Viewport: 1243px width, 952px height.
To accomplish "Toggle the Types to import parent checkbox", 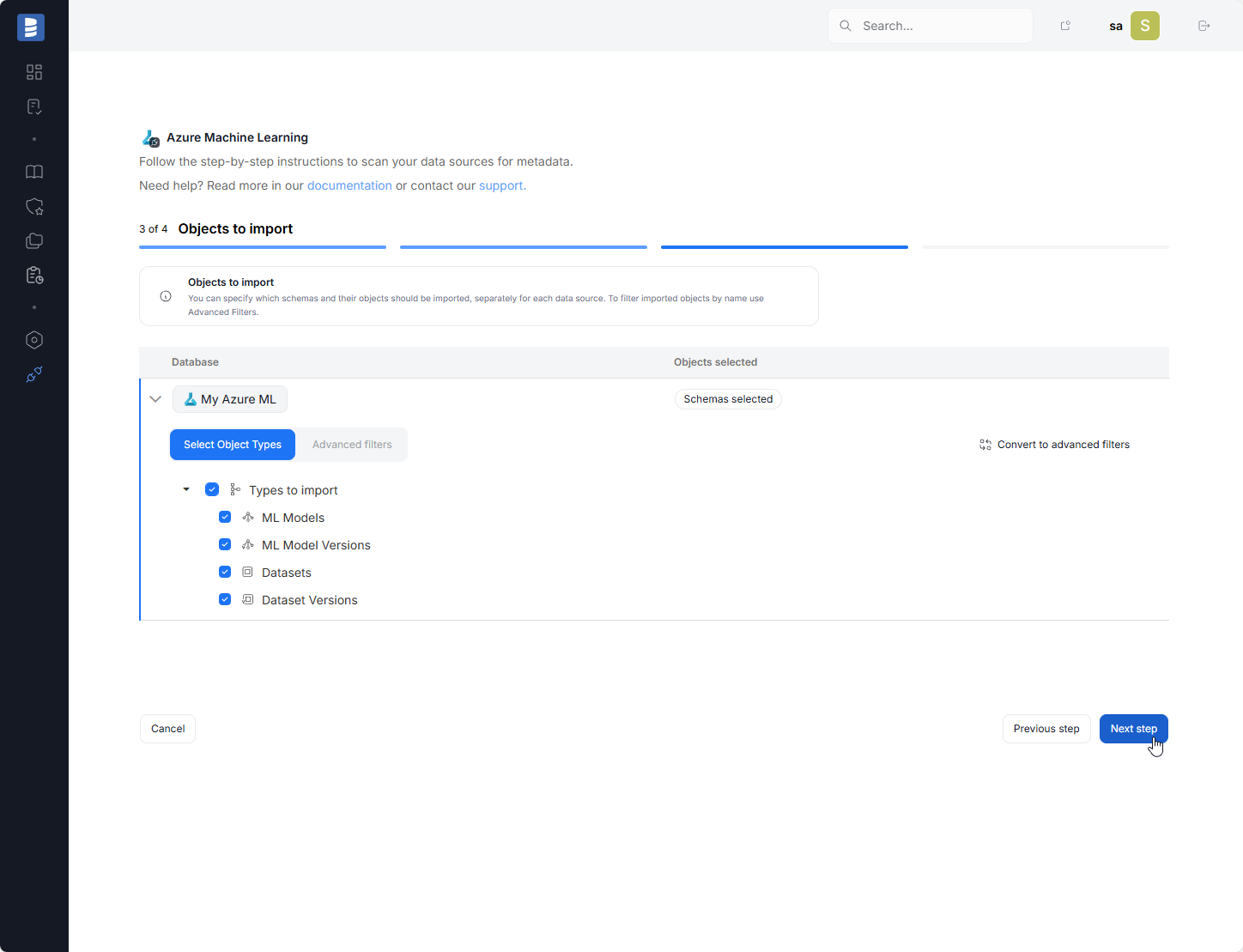I will coord(212,489).
